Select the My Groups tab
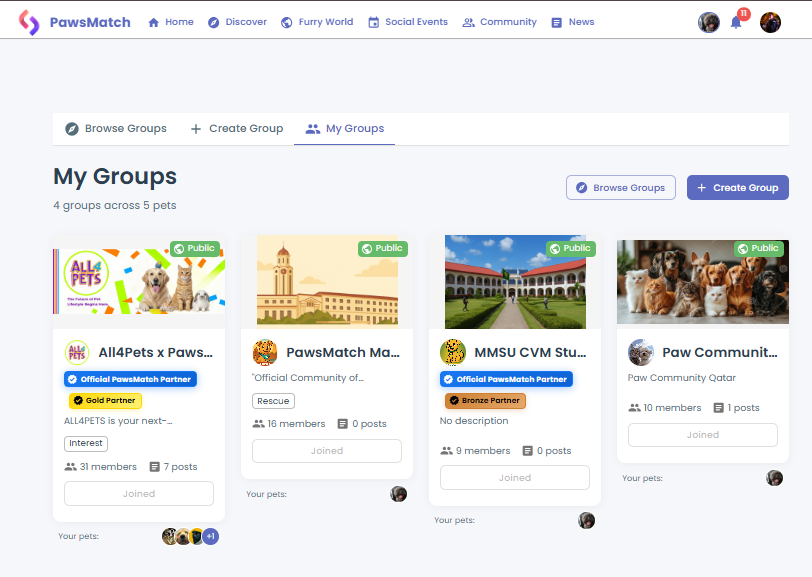The height and width of the screenshot is (577, 812). tap(344, 128)
